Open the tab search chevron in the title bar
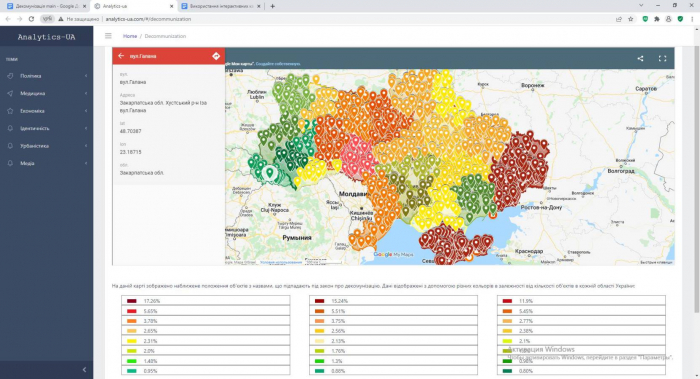 point(641,5)
